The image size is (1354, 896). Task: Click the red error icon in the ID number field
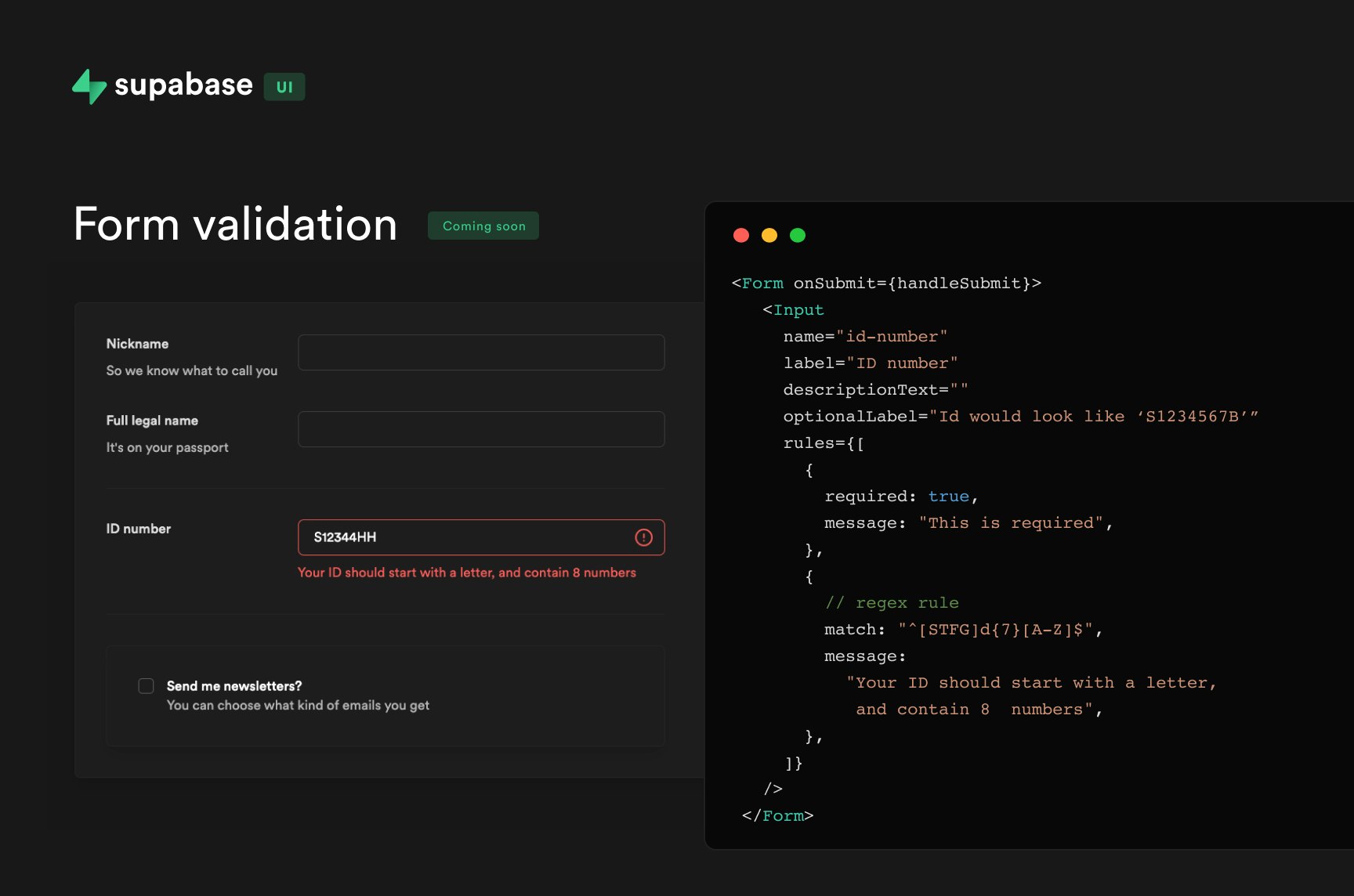[643, 537]
